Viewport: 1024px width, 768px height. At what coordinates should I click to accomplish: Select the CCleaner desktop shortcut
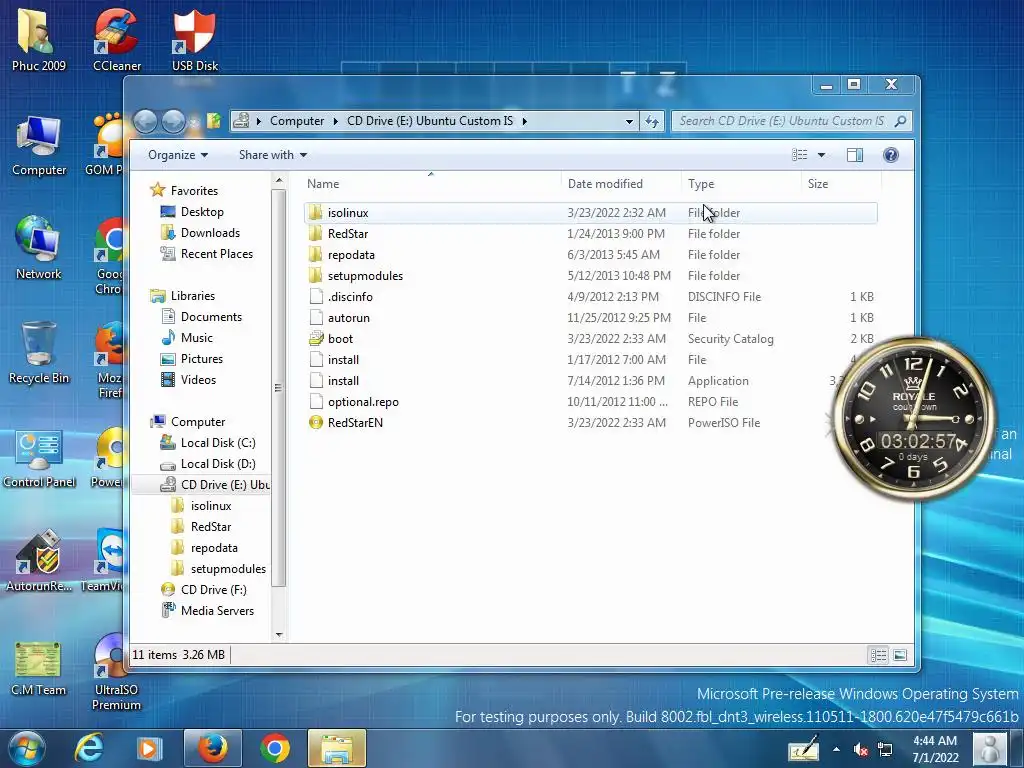click(116, 39)
